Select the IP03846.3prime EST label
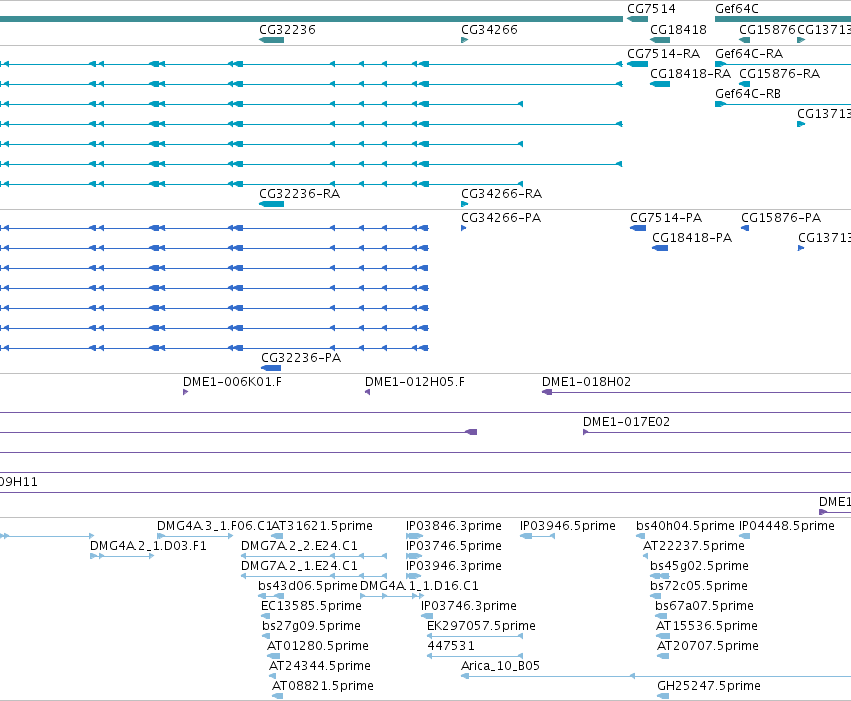 (x=454, y=526)
